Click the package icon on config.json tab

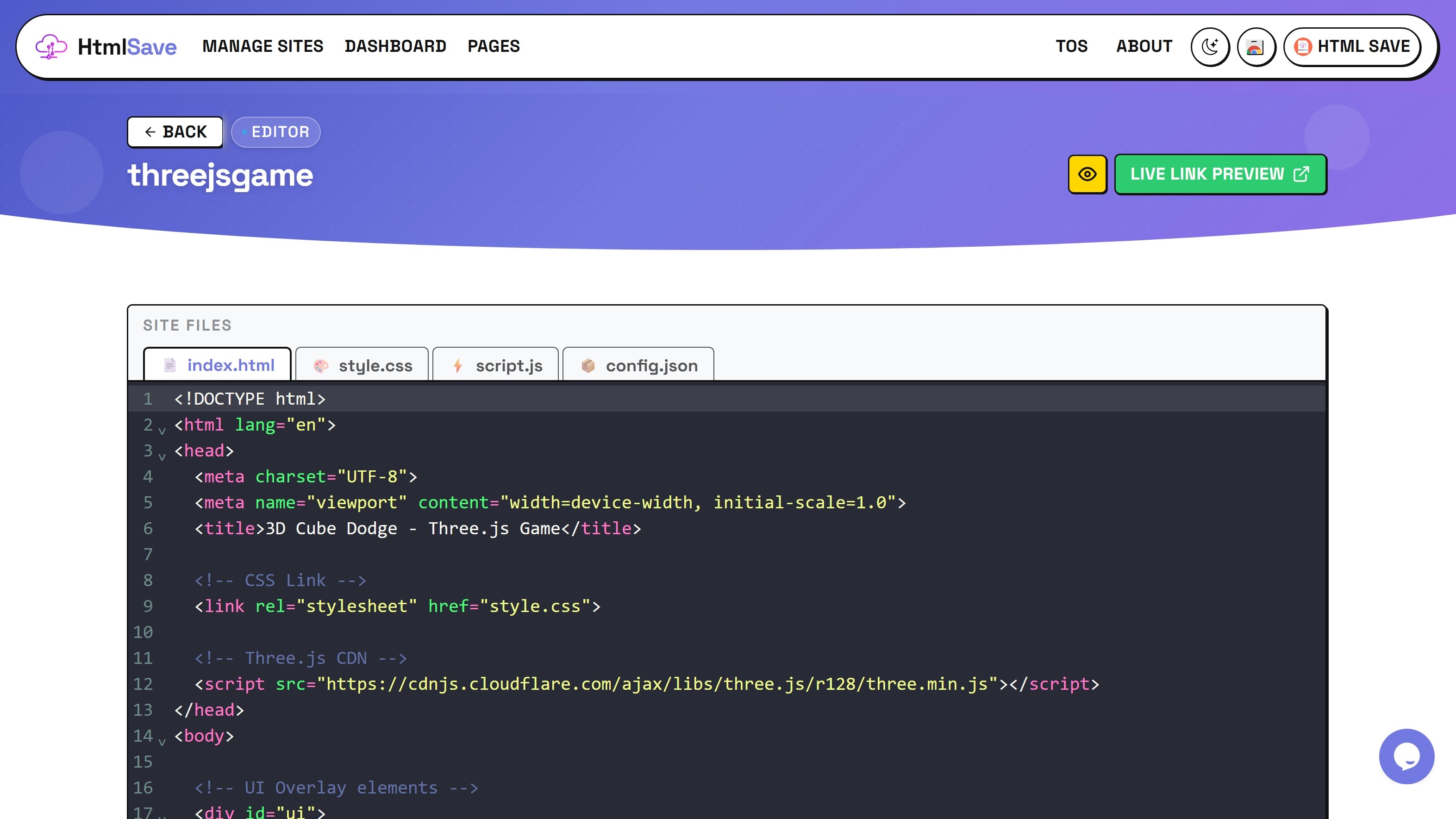tap(588, 366)
